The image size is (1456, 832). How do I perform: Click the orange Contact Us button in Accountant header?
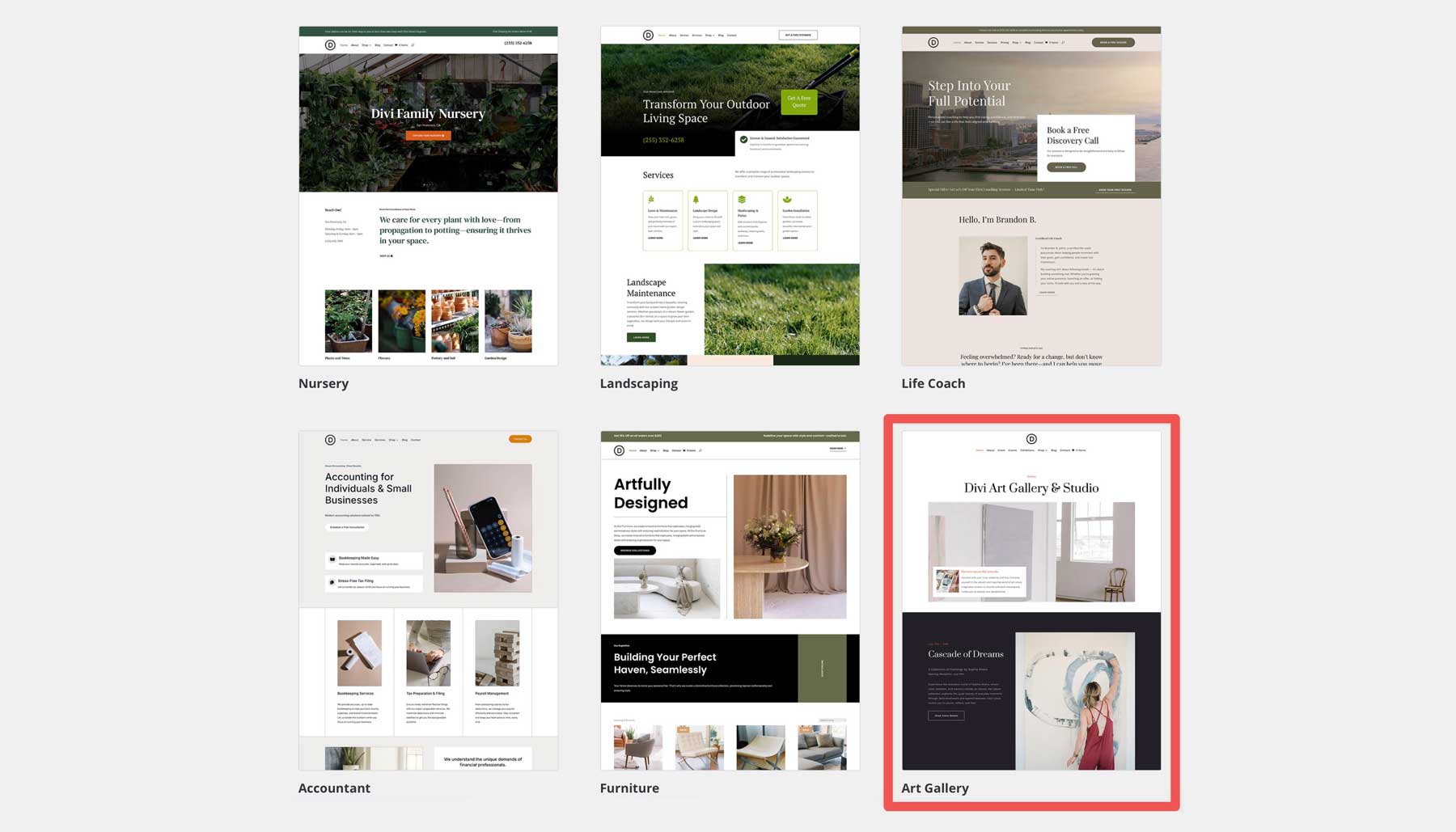tap(520, 439)
